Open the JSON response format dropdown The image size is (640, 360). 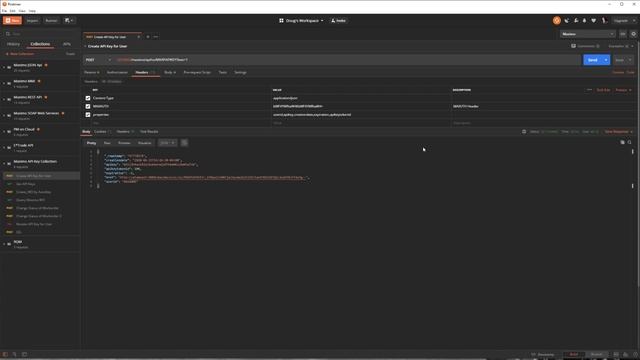coord(167,143)
